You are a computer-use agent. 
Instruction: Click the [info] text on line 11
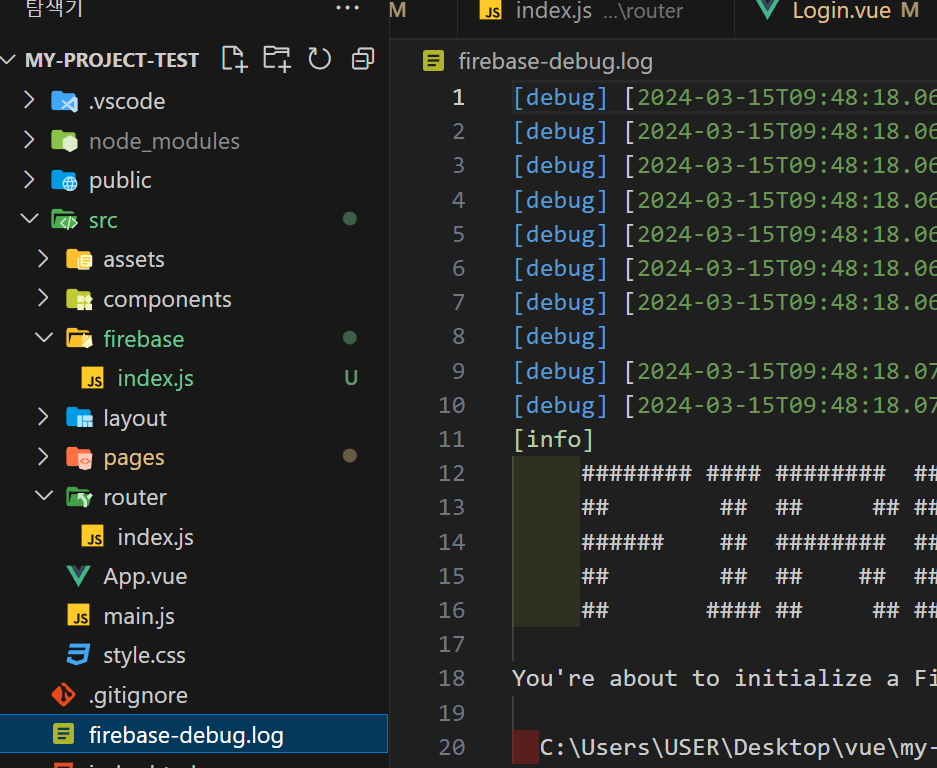pos(553,440)
